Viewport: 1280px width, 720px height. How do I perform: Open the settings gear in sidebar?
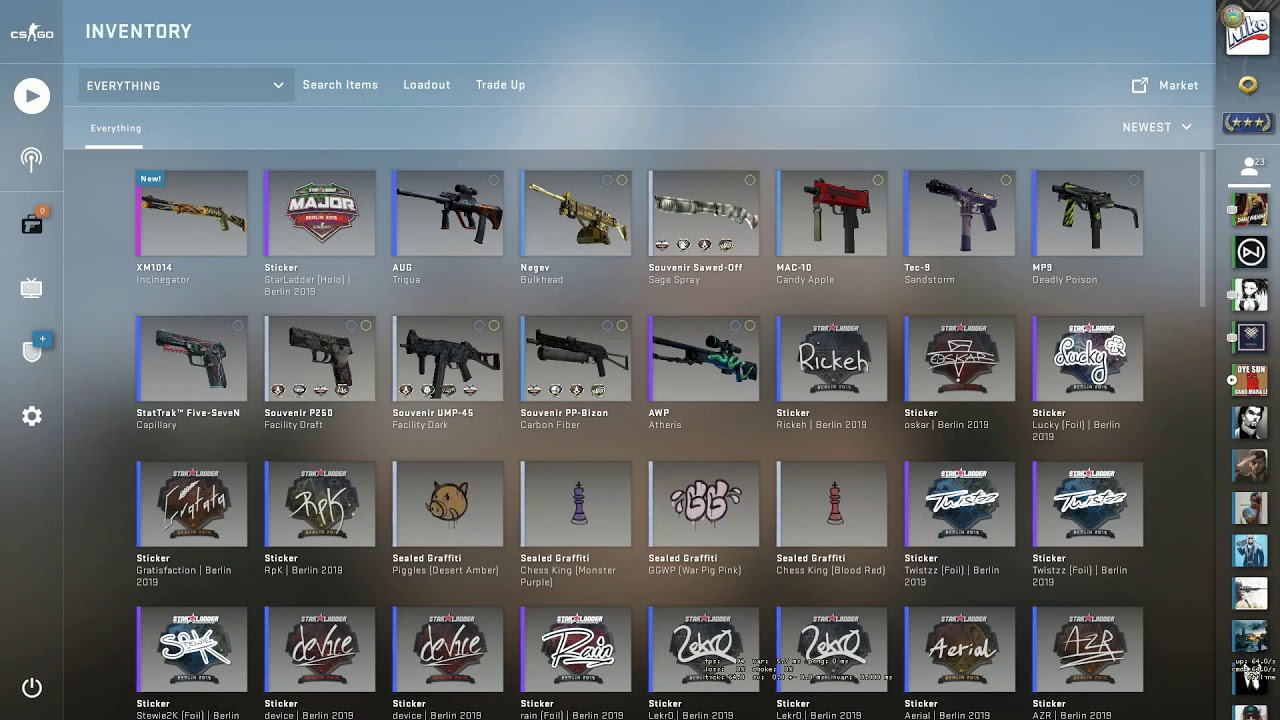pos(32,416)
